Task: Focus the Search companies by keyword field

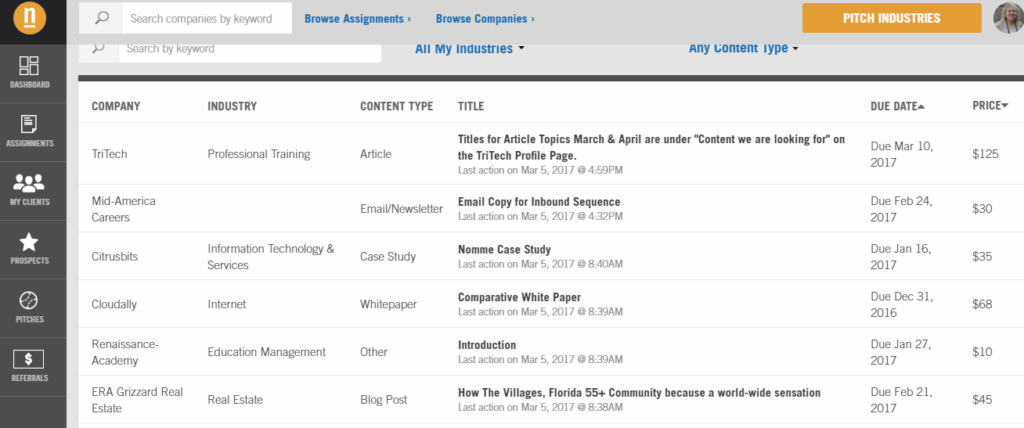Action: click(207, 18)
